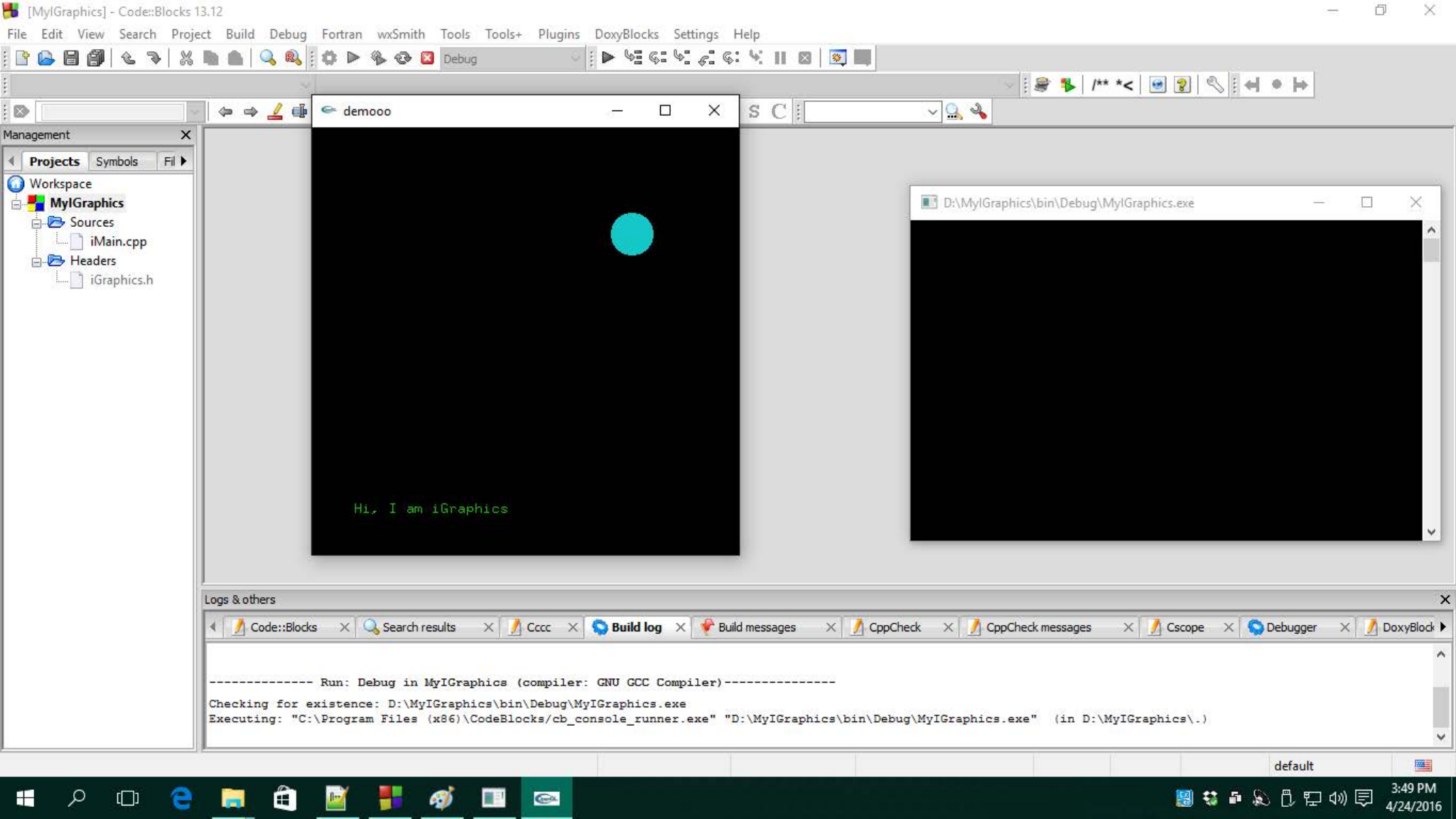The image size is (1456, 819).
Task: Close the Management panel
Action: click(x=185, y=134)
